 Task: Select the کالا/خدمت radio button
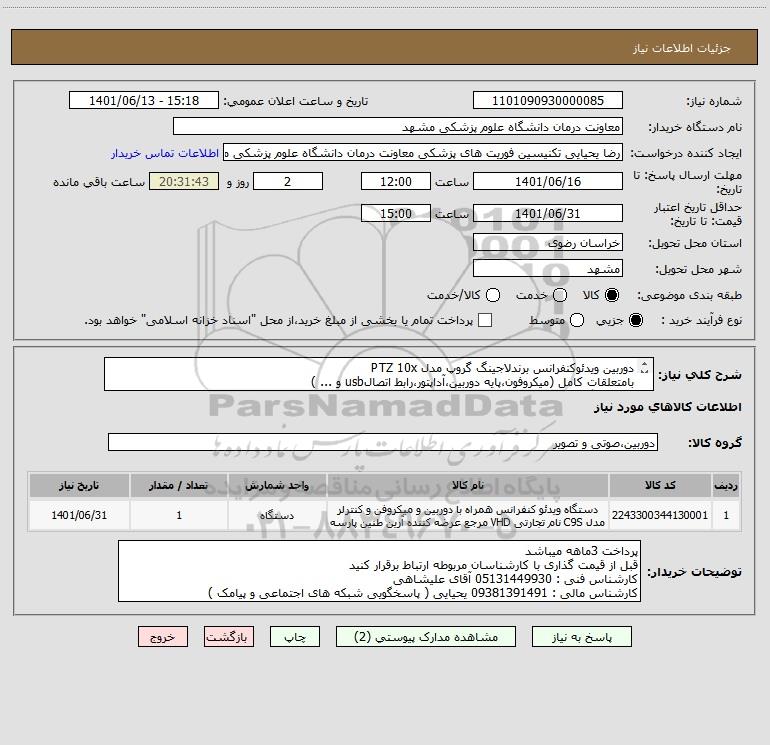493,295
